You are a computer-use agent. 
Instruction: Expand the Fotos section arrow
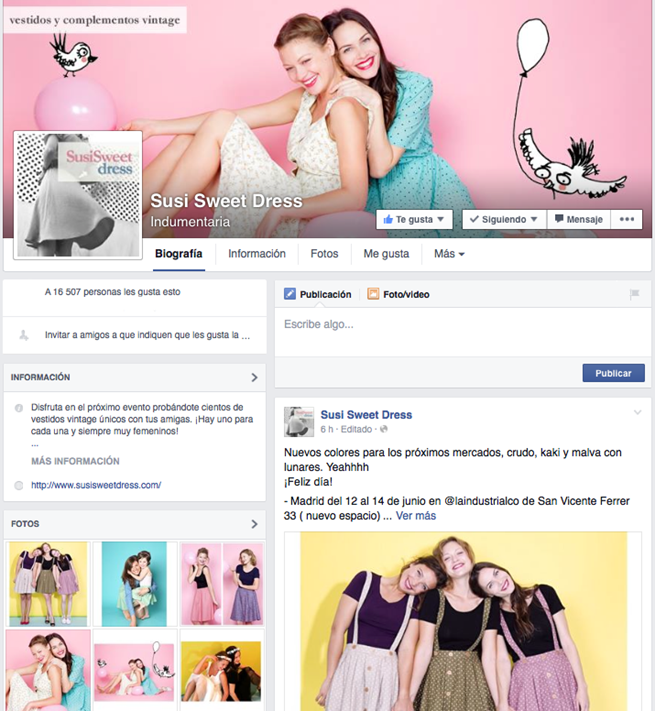[x=254, y=524]
